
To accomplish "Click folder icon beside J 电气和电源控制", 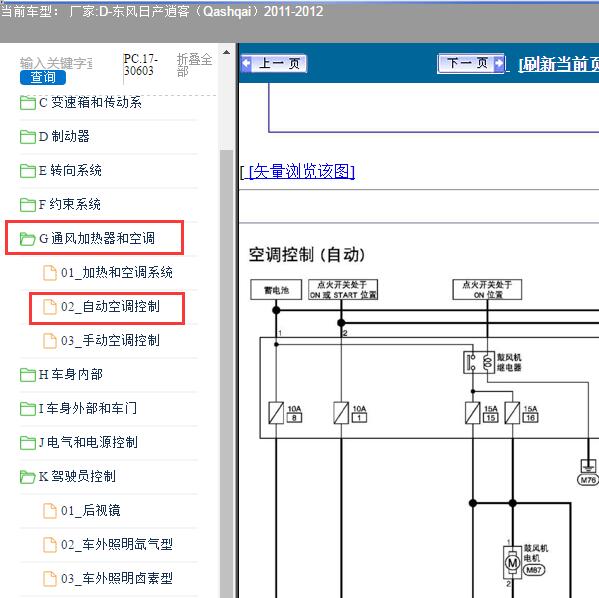I will (28, 443).
